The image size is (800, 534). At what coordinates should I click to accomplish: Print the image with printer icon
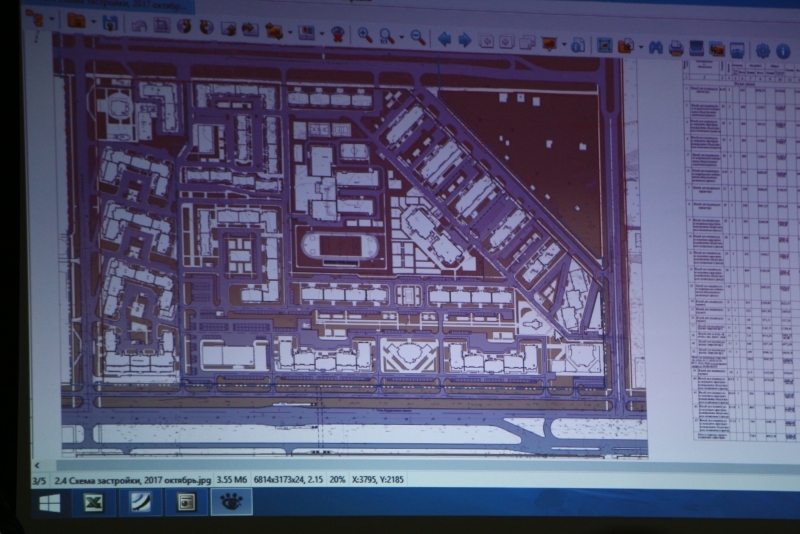point(676,47)
